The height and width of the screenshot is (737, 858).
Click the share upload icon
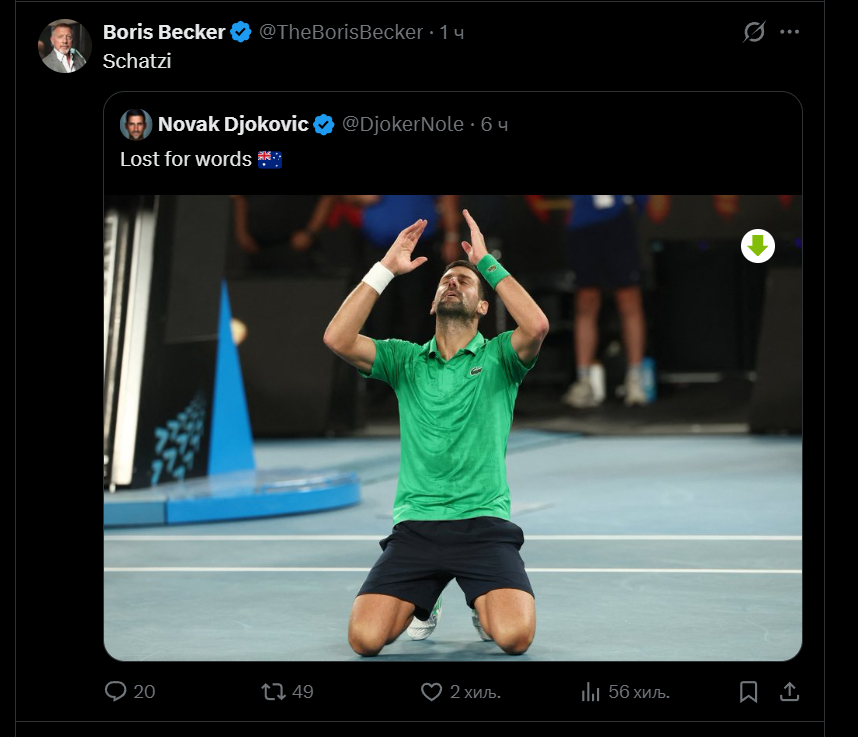(789, 692)
